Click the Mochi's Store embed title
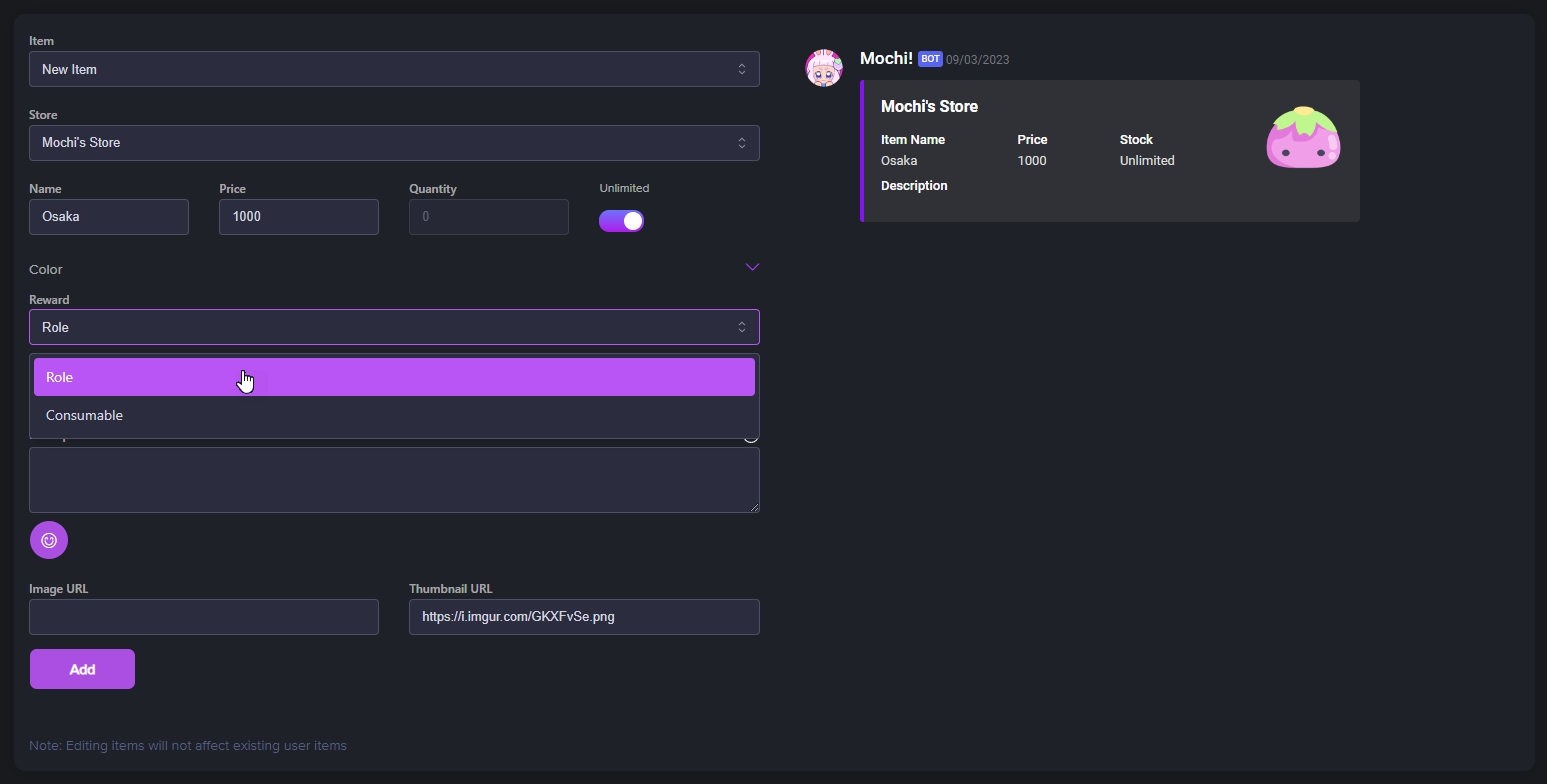The height and width of the screenshot is (784, 1547). coord(929,106)
